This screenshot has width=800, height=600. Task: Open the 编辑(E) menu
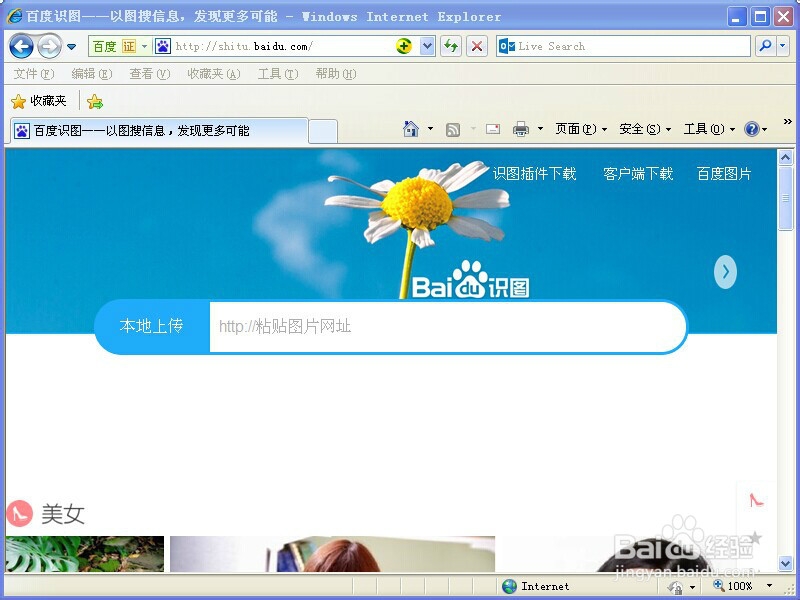coord(92,74)
